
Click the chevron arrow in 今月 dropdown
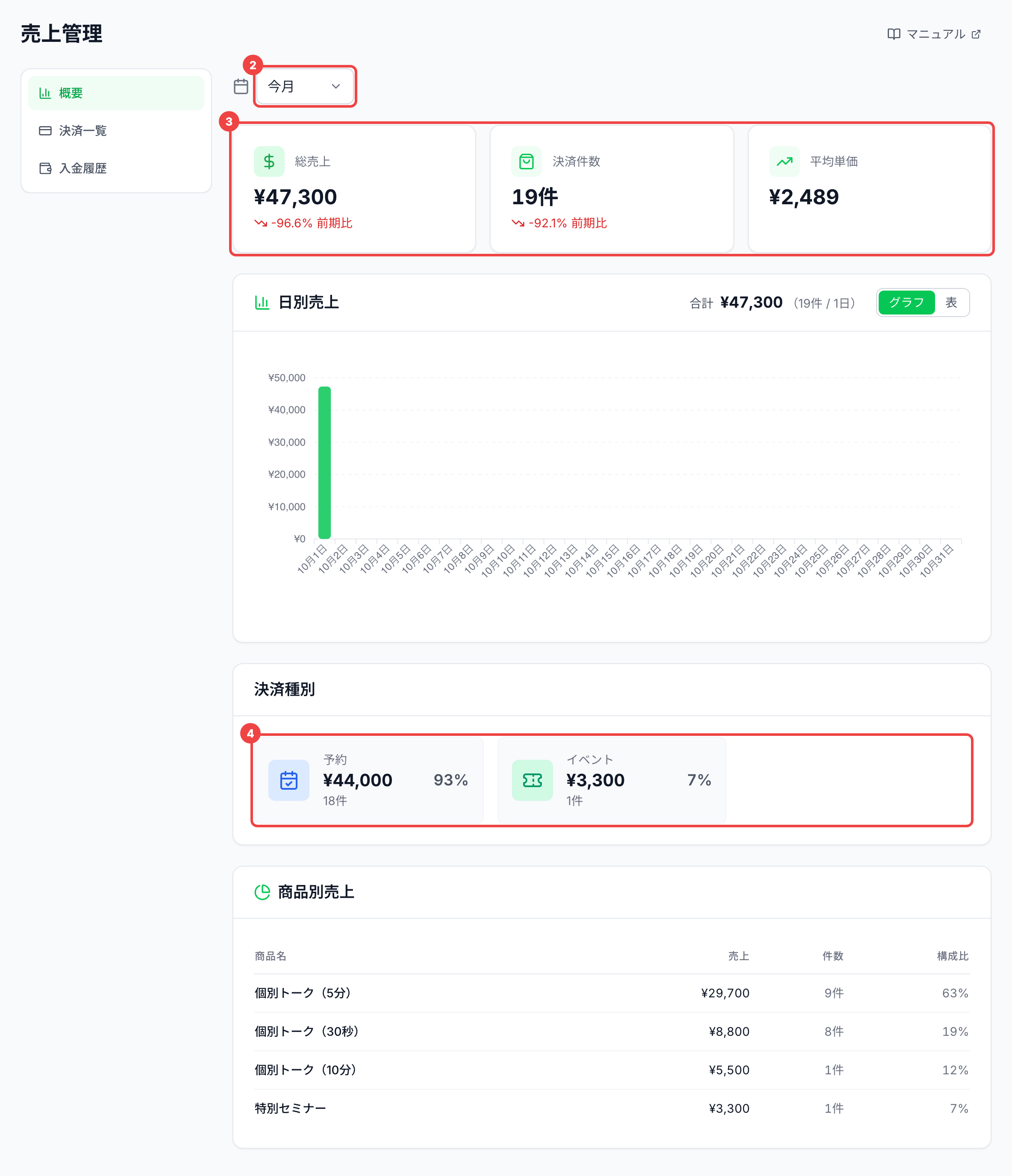click(x=336, y=86)
